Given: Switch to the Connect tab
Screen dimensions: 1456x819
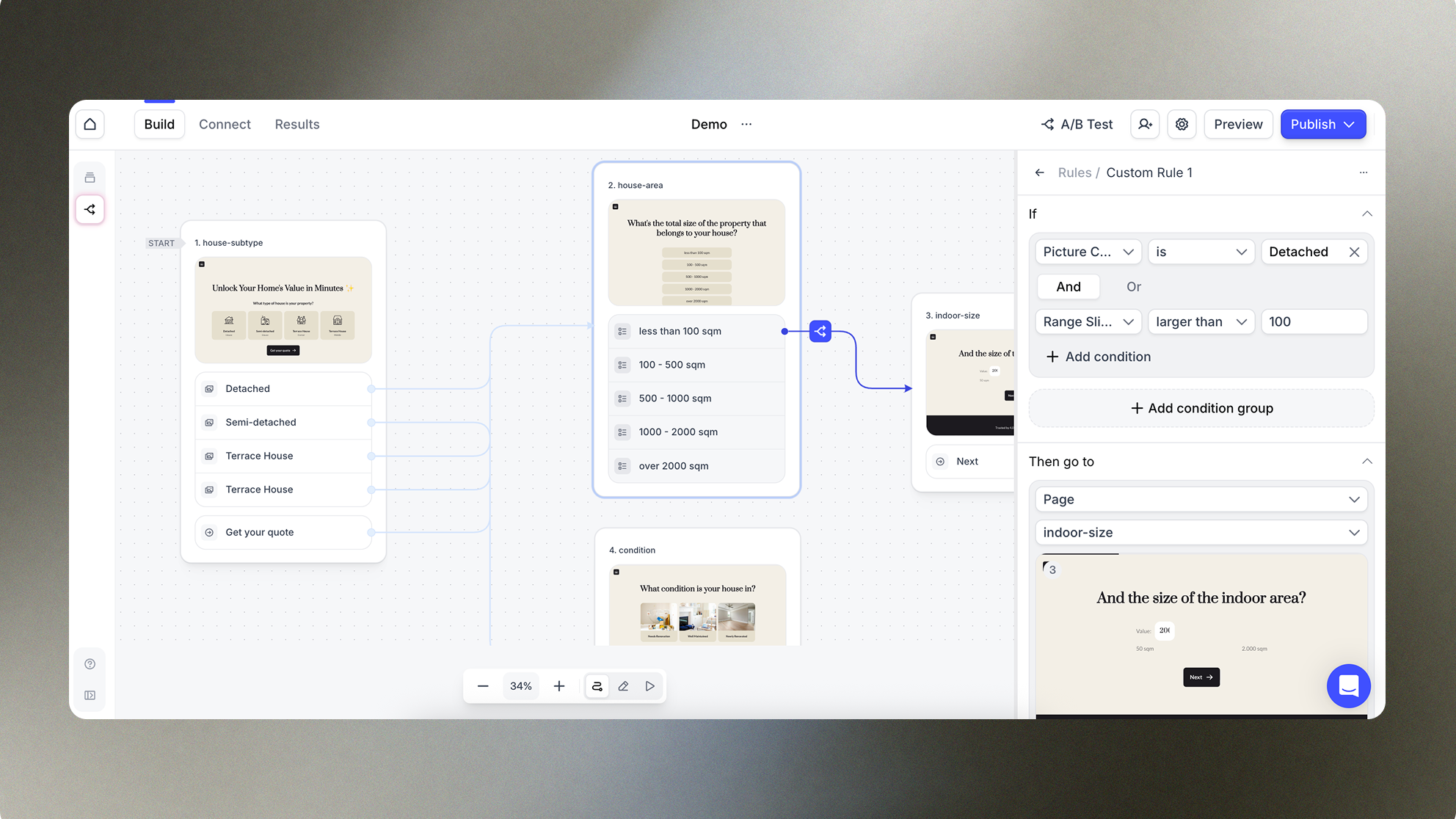Looking at the screenshot, I should tap(225, 124).
